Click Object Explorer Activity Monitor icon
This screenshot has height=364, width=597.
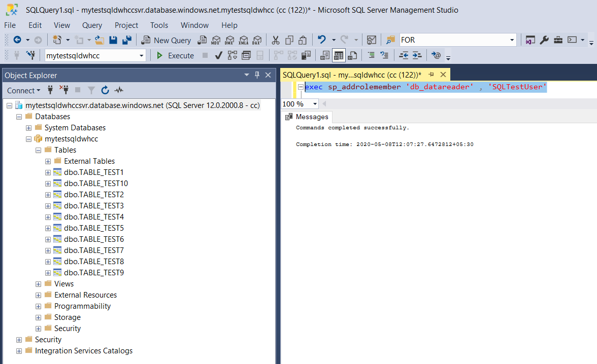(x=119, y=90)
